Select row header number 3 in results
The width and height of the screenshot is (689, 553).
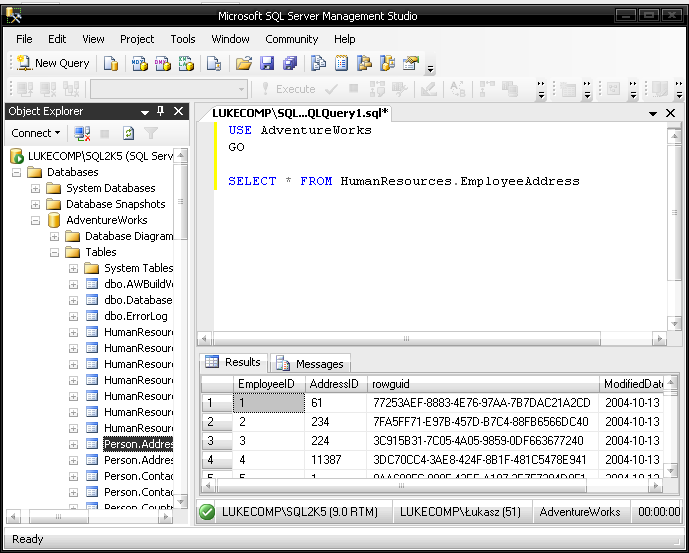(x=217, y=441)
